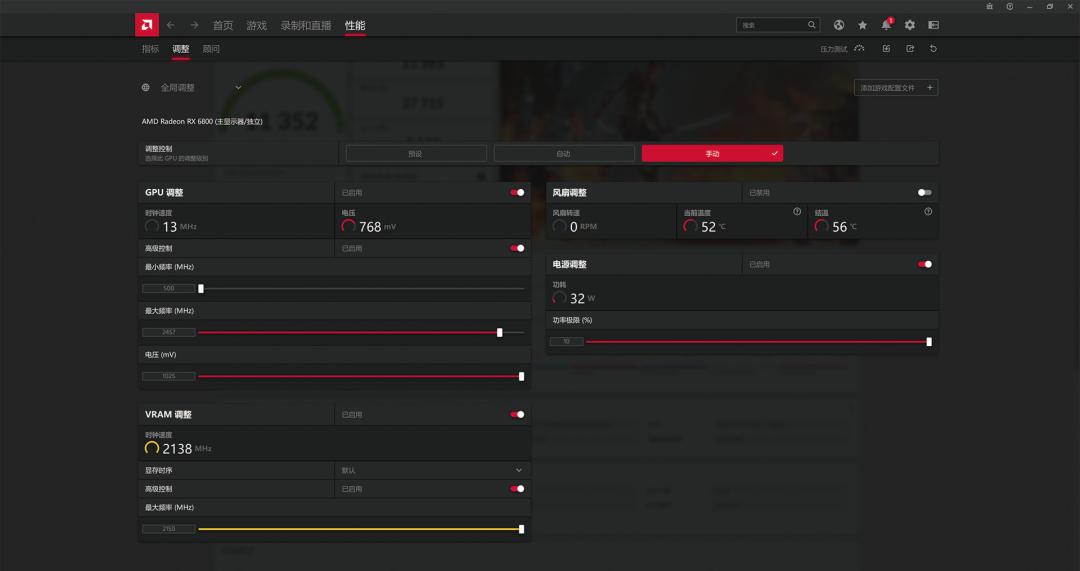The height and width of the screenshot is (571, 1080).
Task: Toggle the 电源调整 power tuning switch
Action: (x=924, y=265)
